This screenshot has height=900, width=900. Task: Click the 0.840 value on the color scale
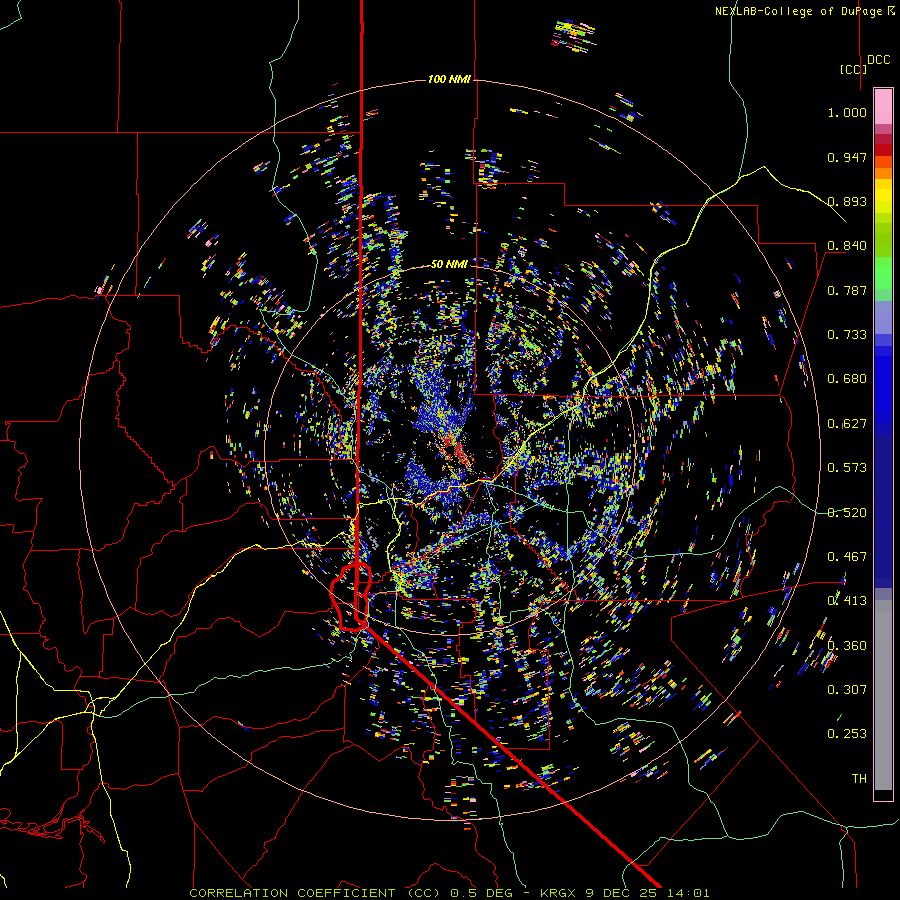point(847,246)
